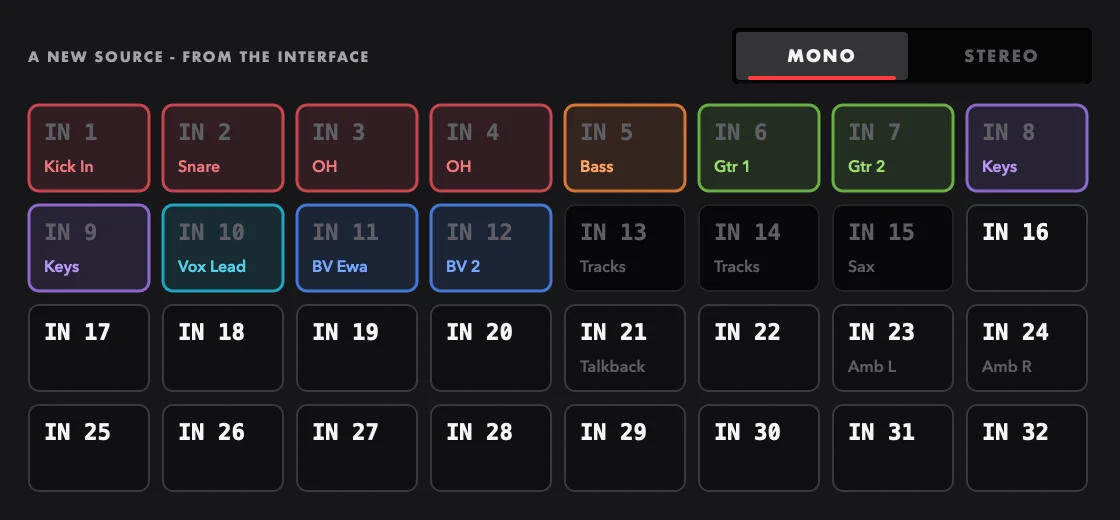Pick IN 24 Amb R input

click(1027, 348)
